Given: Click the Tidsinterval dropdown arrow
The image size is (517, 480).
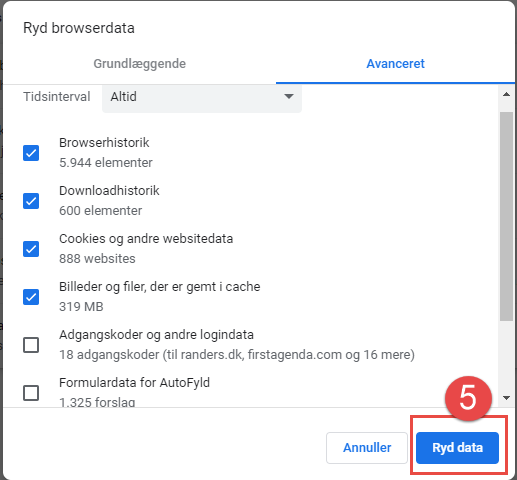Looking at the screenshot, I should pos(289,97).
